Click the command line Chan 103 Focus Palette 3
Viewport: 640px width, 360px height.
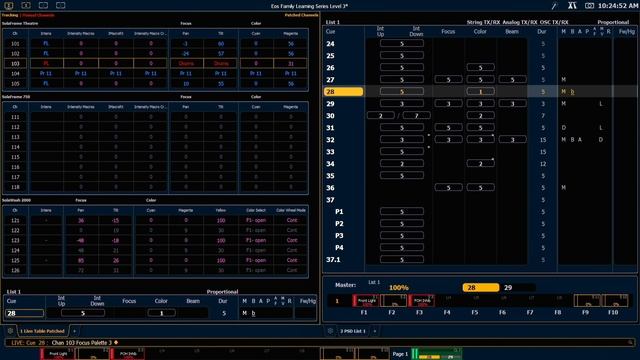point(82,342)
